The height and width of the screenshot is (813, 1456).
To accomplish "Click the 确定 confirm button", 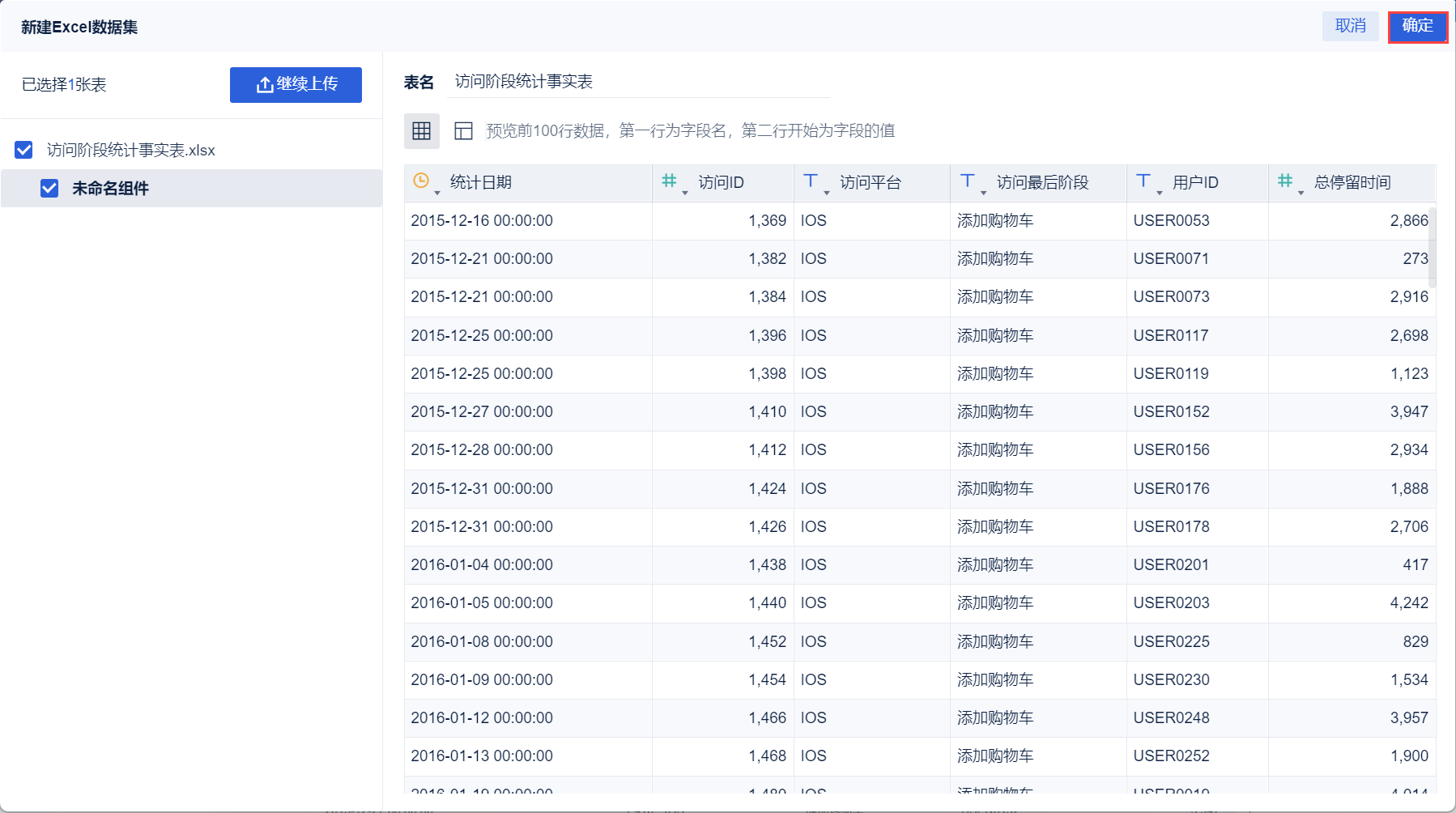I will pyautogui.click(x=1418, y=27).
